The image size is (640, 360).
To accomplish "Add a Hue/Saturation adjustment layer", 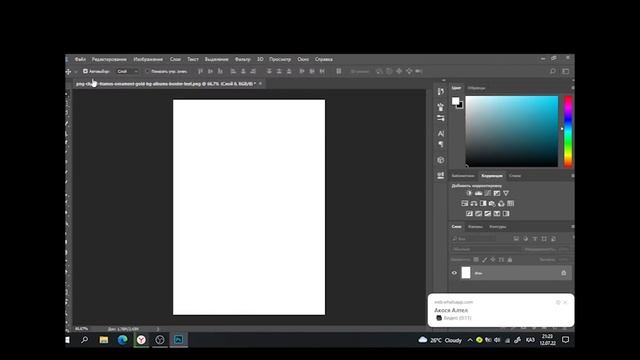I will pos(464,203).
